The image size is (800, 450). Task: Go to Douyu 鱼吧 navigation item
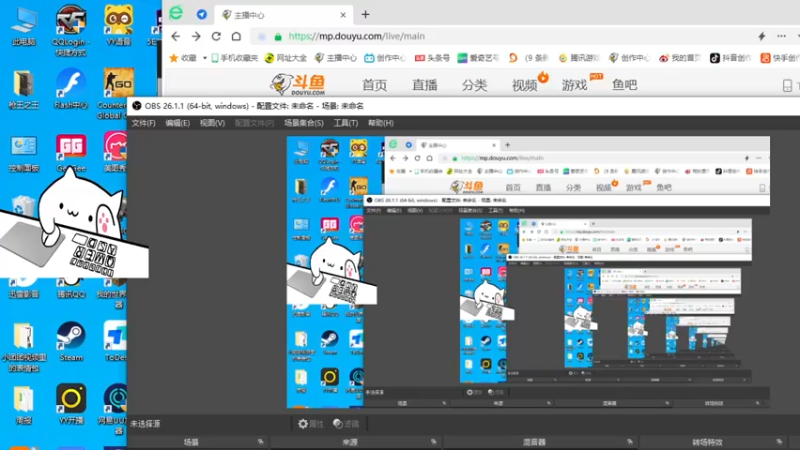click(x=624, y=85)
